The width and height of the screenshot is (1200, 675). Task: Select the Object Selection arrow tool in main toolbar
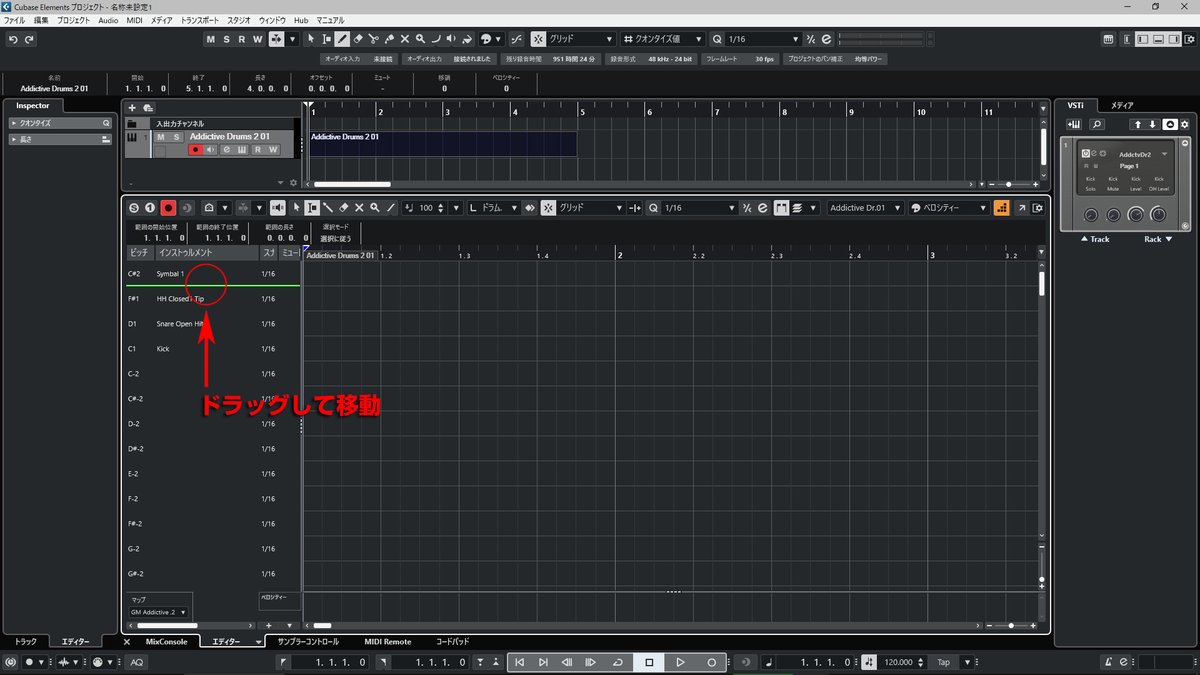311,39
